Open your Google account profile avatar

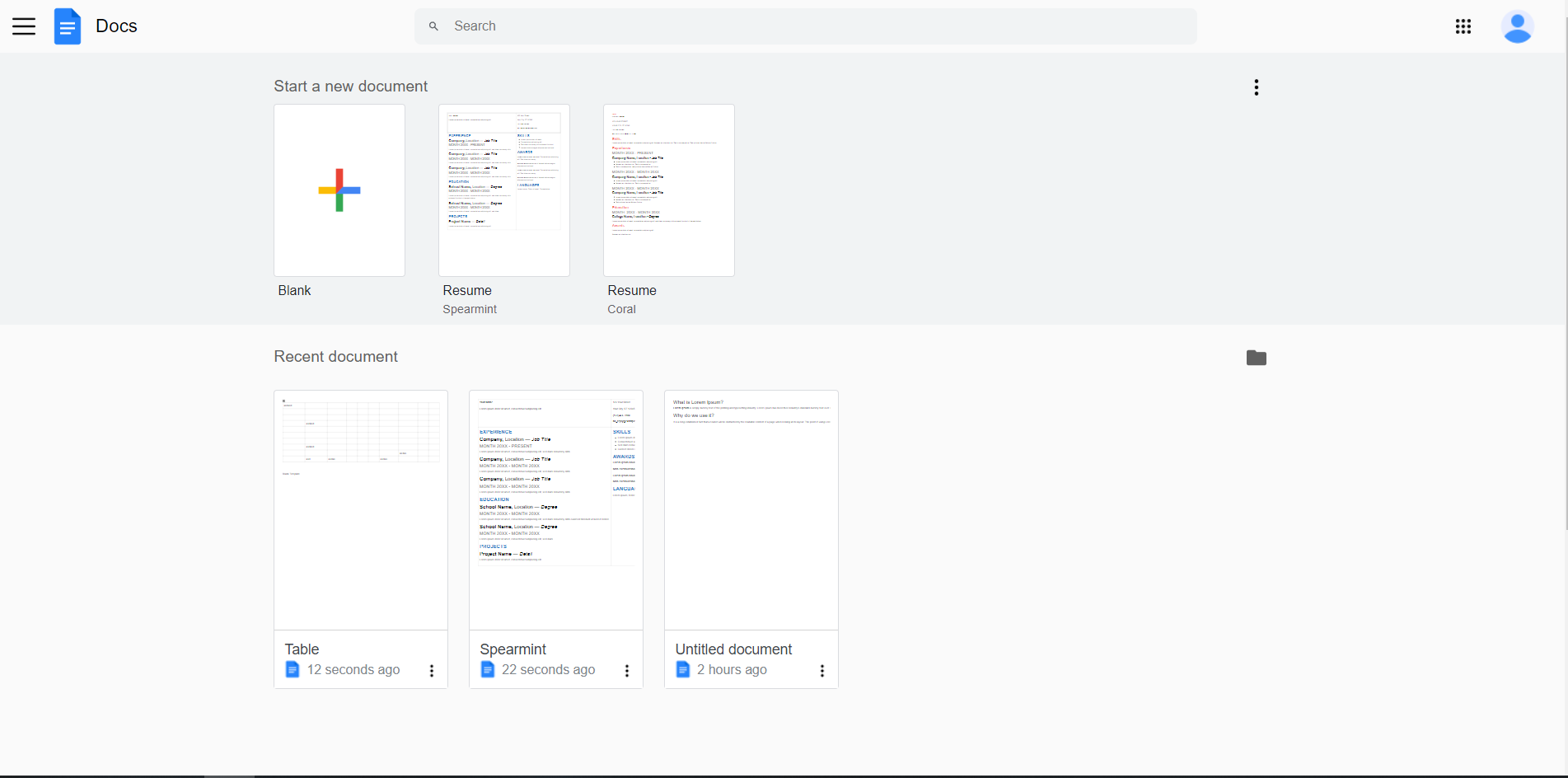pos(1517,26)
